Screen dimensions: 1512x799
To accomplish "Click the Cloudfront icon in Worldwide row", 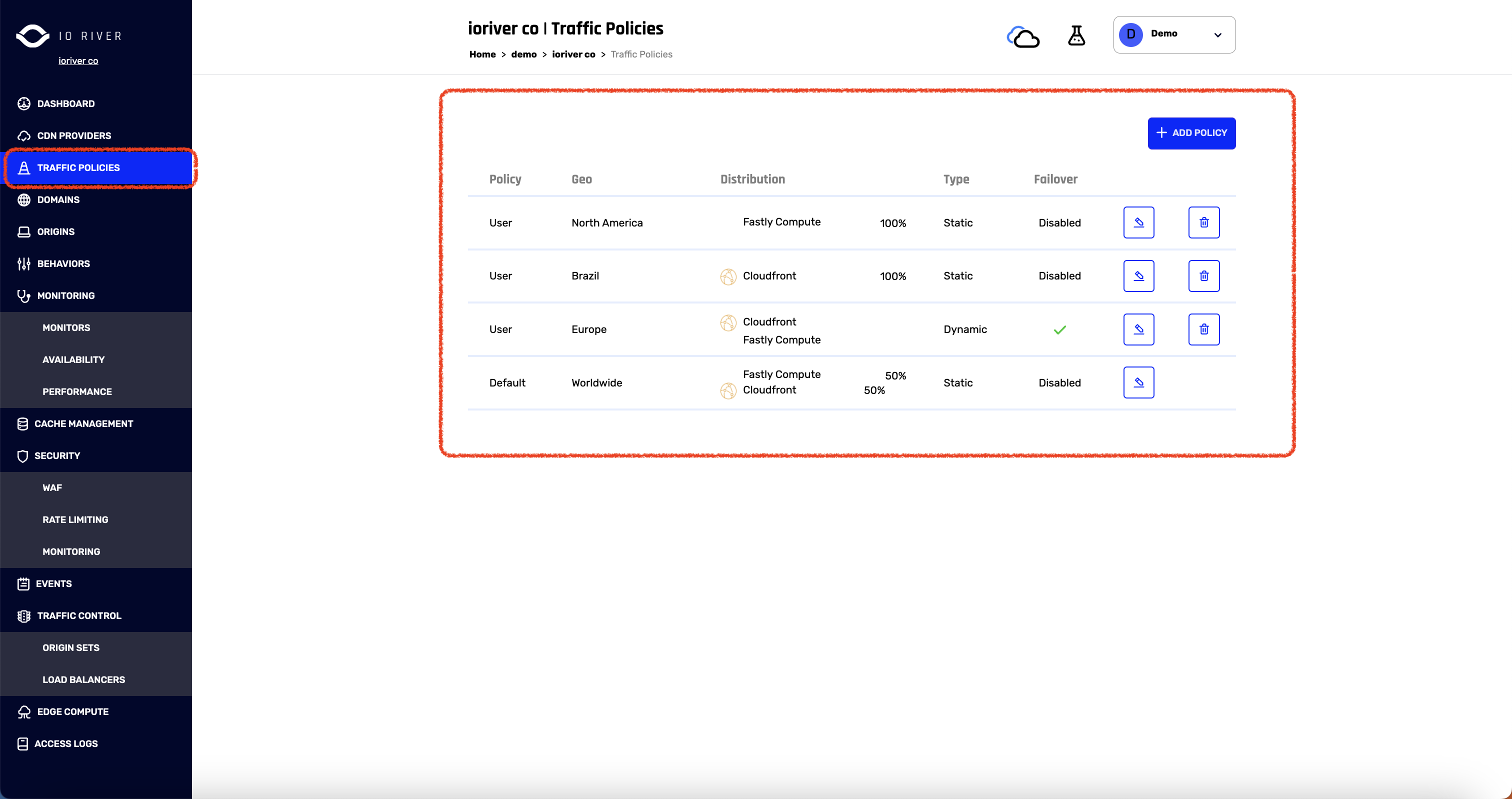I will (728, 391).
